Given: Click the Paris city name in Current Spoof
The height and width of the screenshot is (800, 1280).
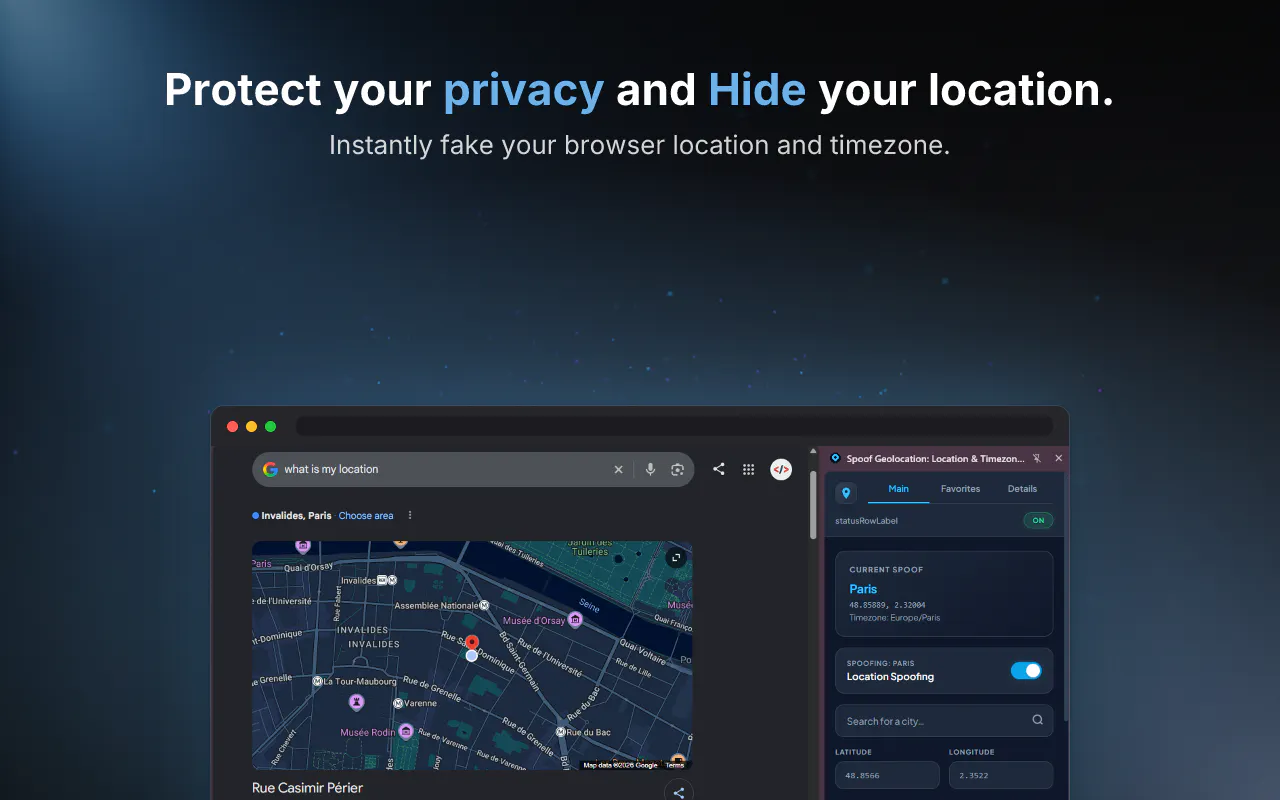Looking at the screenshot, I should pyautogui.click(x=863, y=589).
